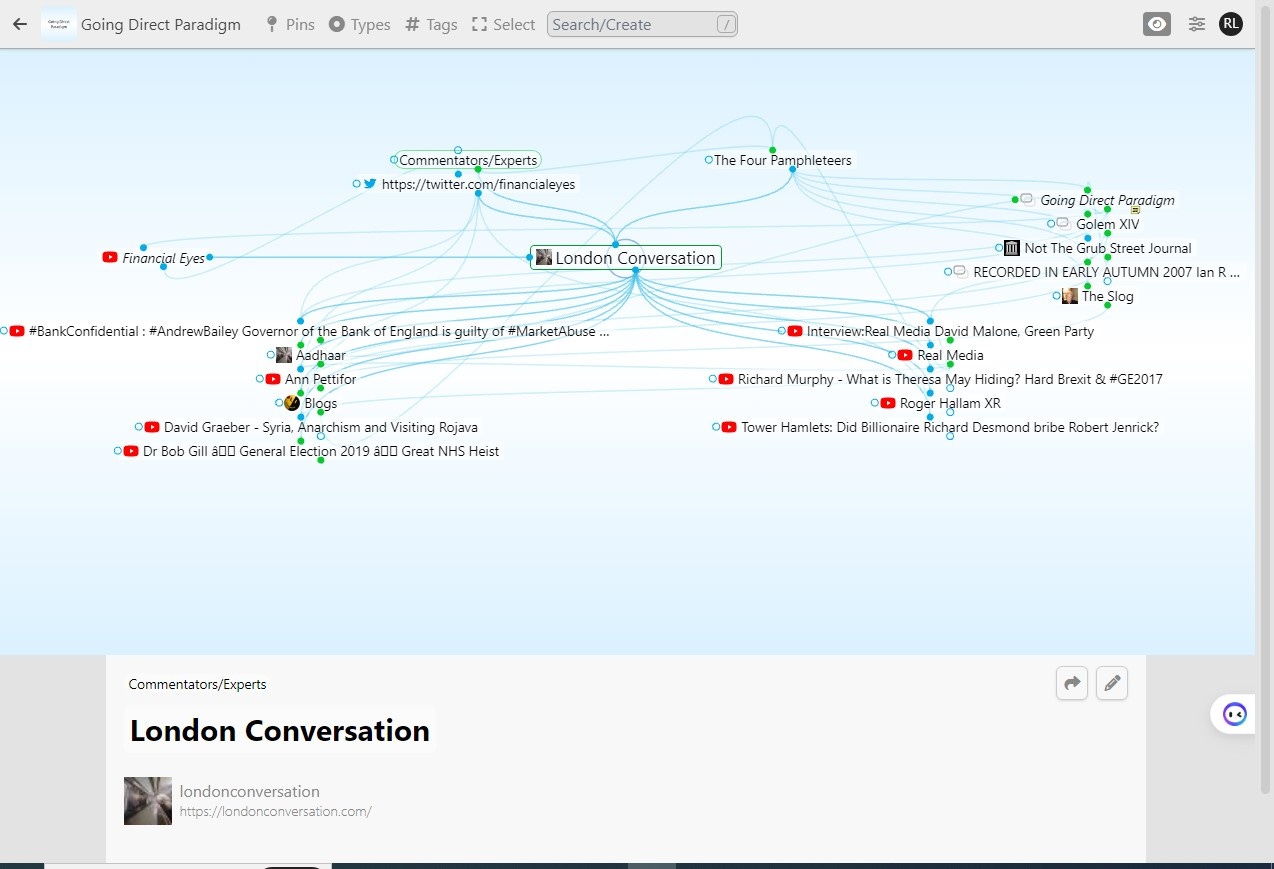Select the Golem XIV node

(1107, 224)
